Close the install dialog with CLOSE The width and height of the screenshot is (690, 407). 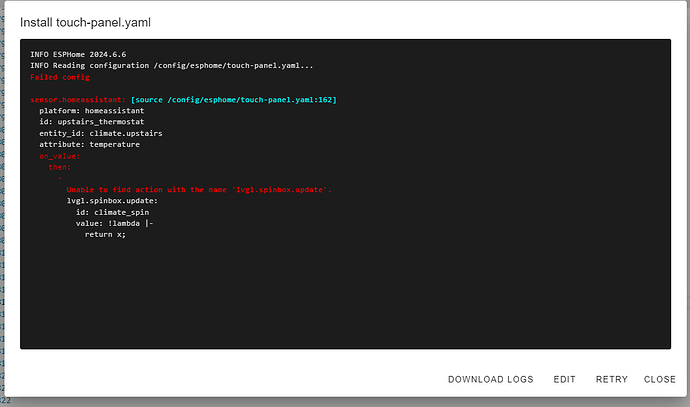tap(660, 379)
